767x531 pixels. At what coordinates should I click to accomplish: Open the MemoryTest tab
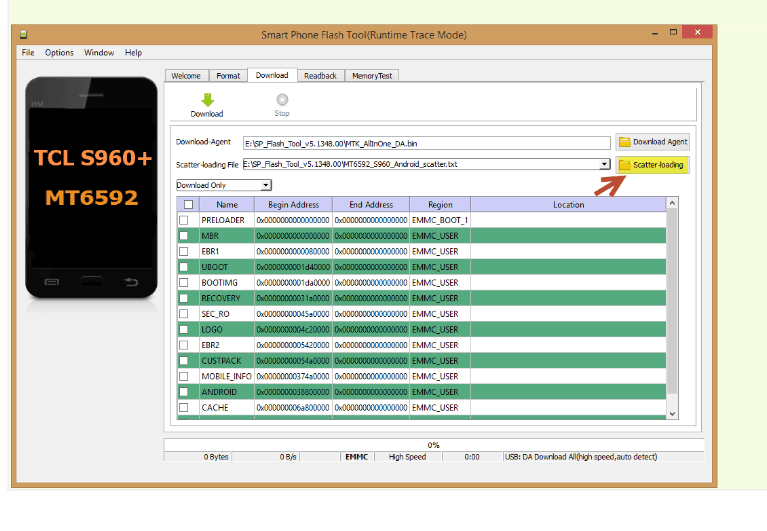(372, 76)
